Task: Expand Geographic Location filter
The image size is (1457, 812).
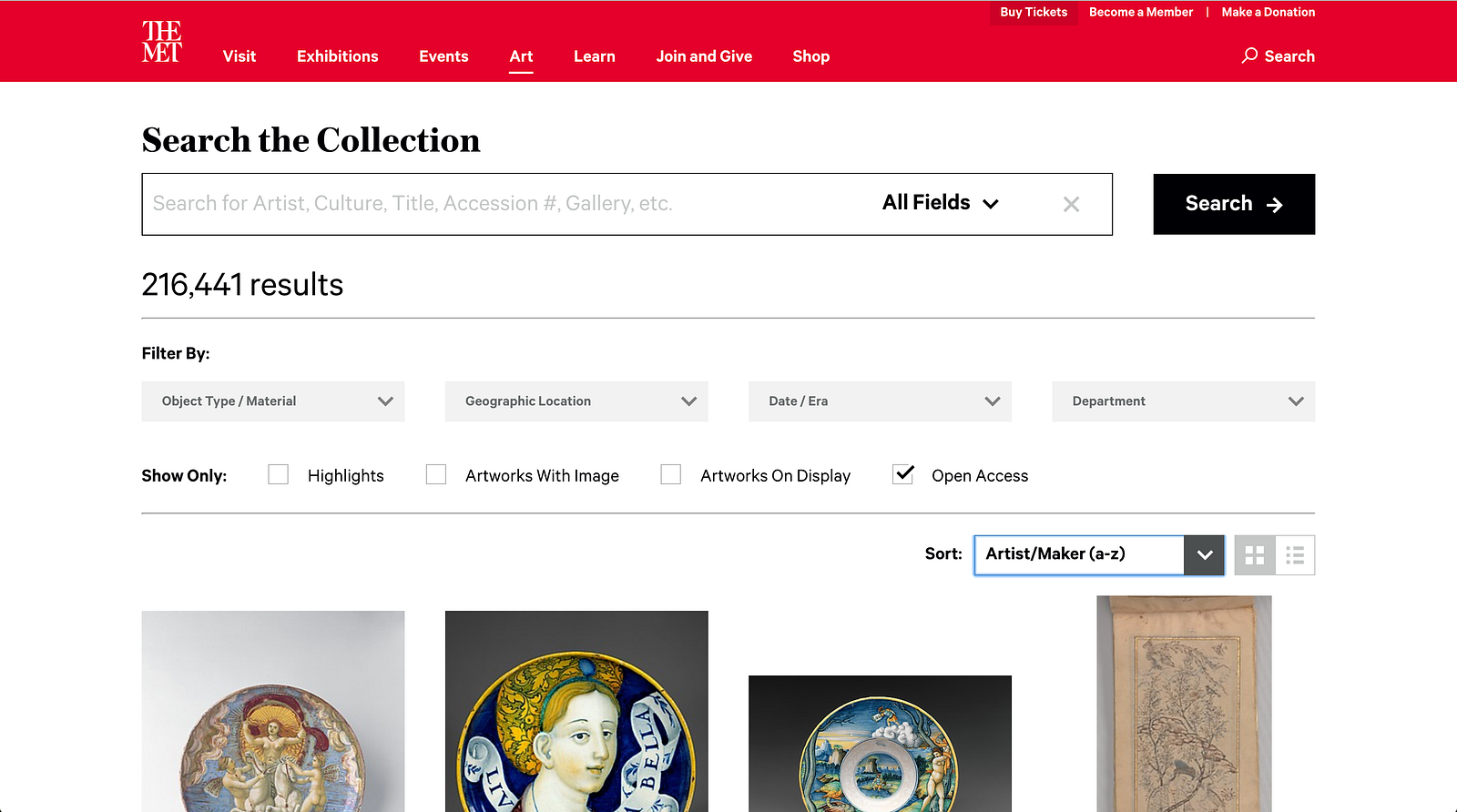Action: coord(576,401)
